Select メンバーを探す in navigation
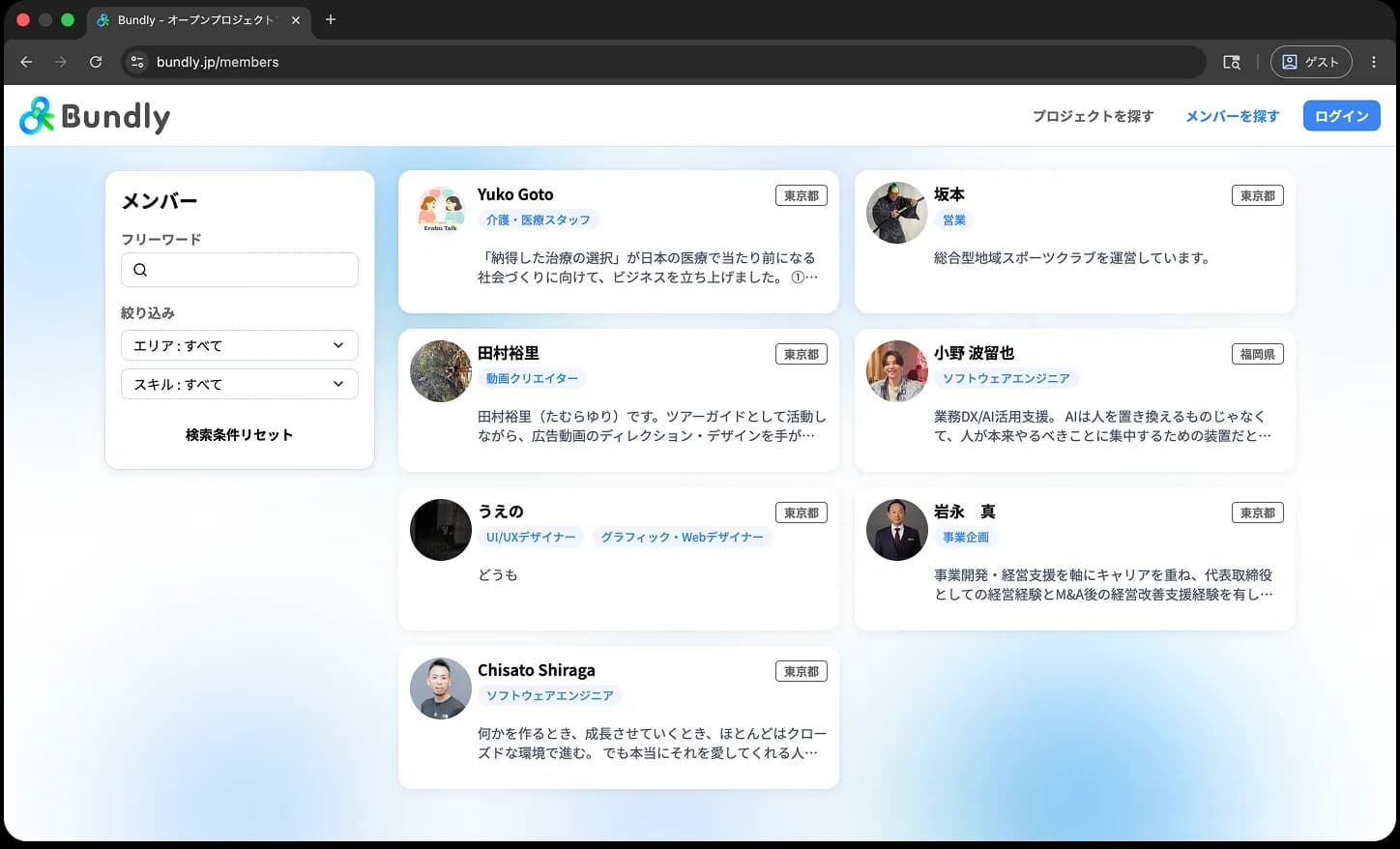 1232,116
